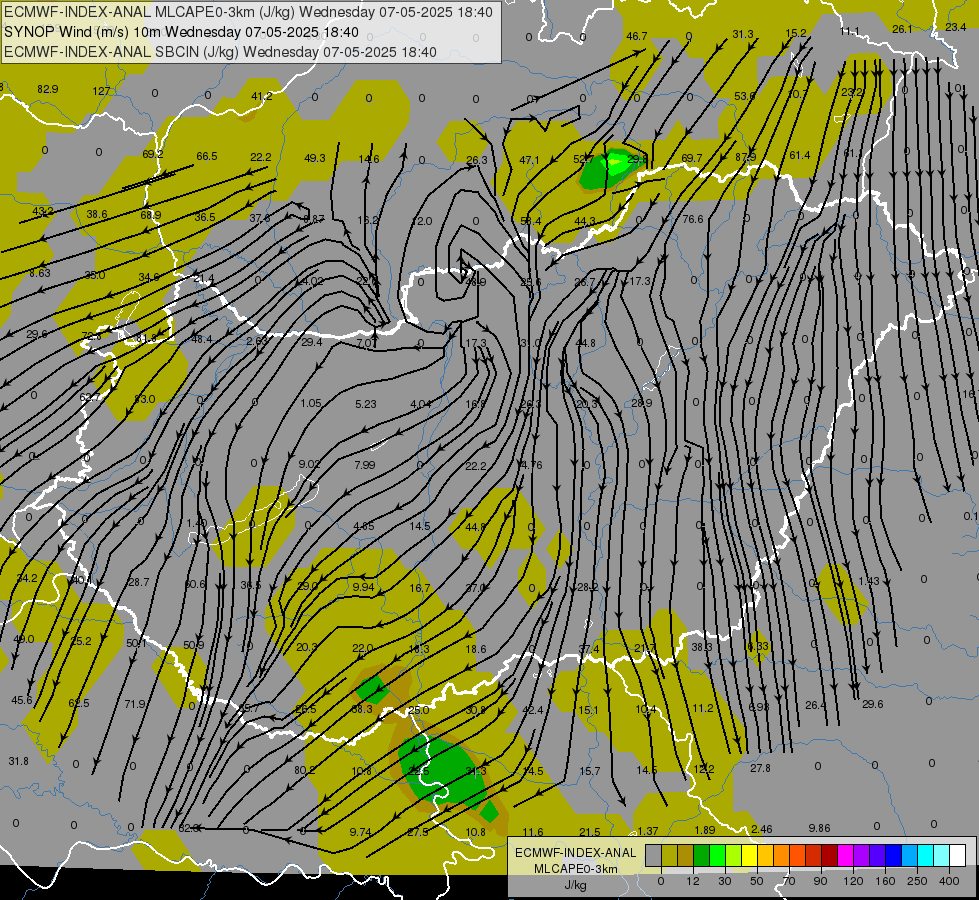
Task: Click the legend tick label 70
Action: point(789,881)
